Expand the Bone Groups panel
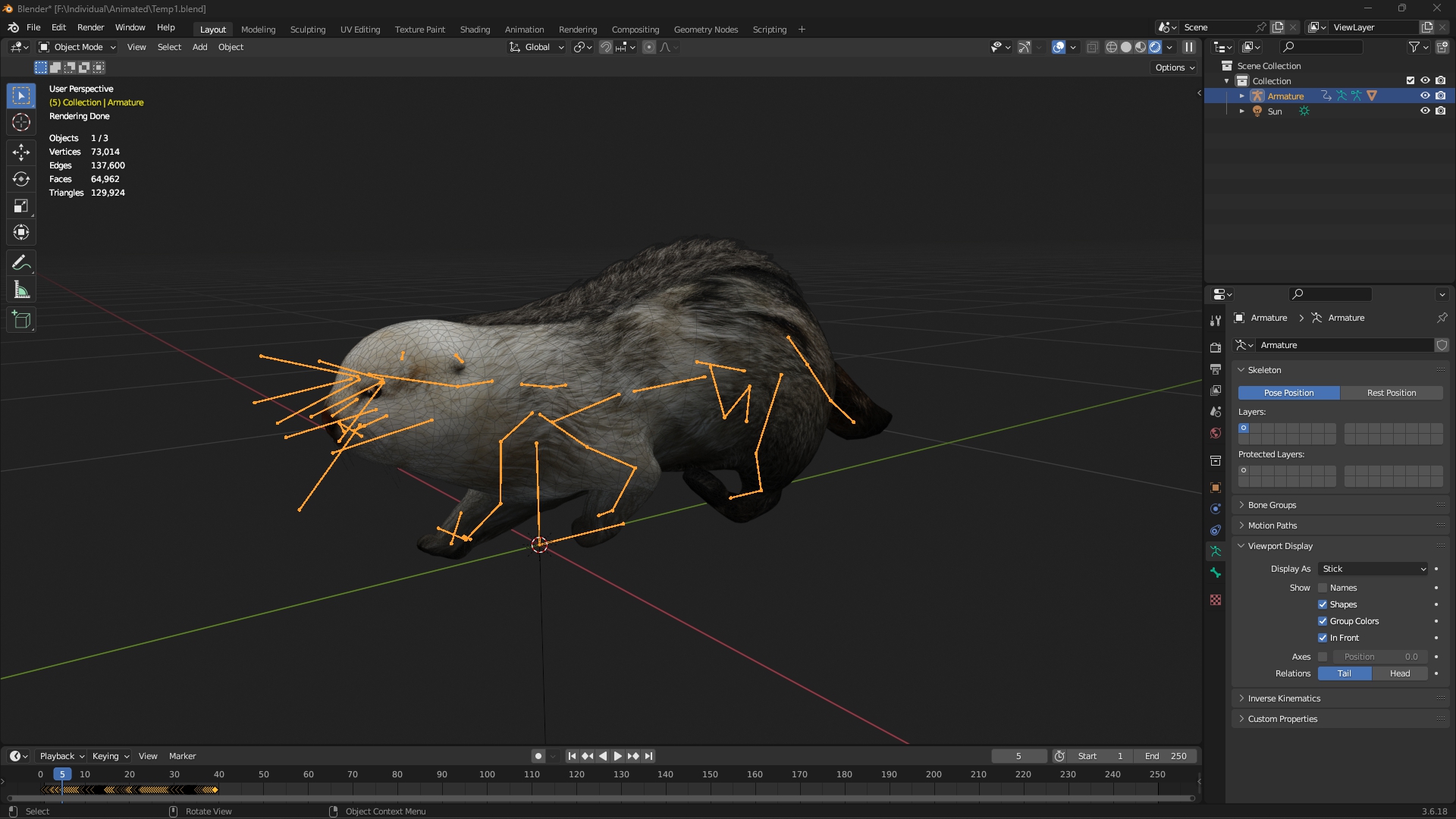 point(1272,505)
